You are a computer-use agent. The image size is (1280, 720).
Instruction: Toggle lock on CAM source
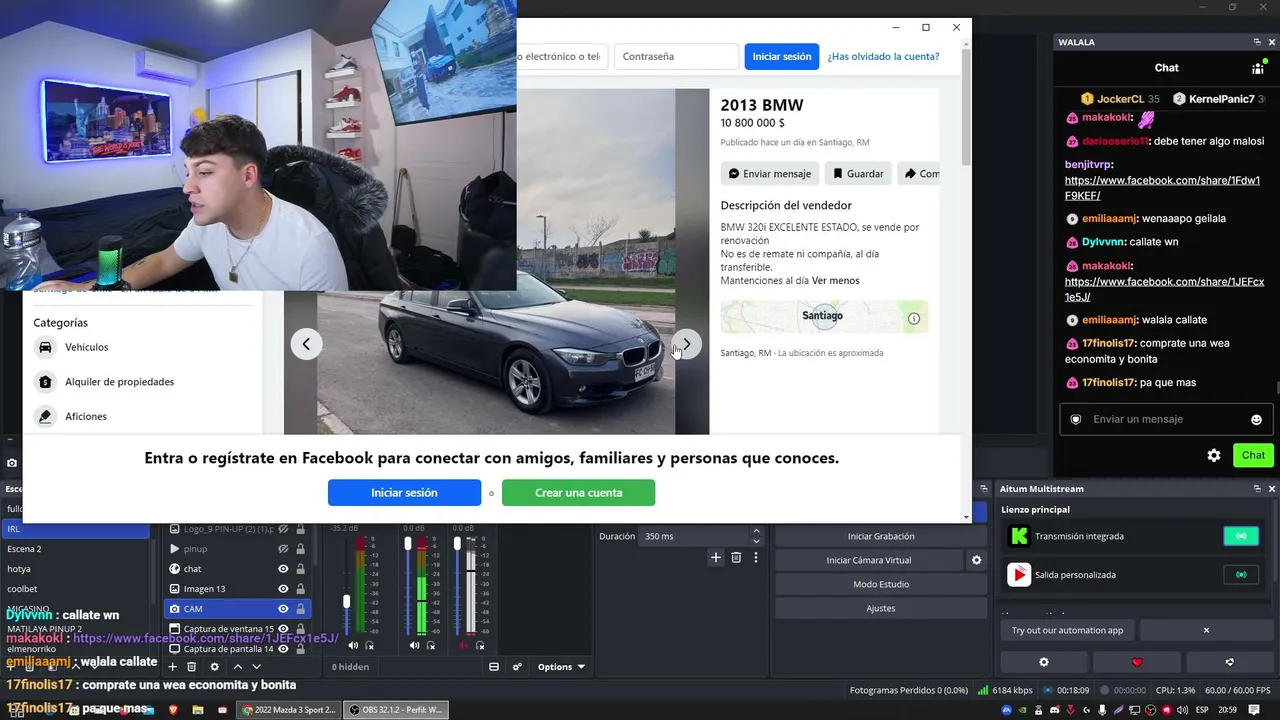(300, 609)
